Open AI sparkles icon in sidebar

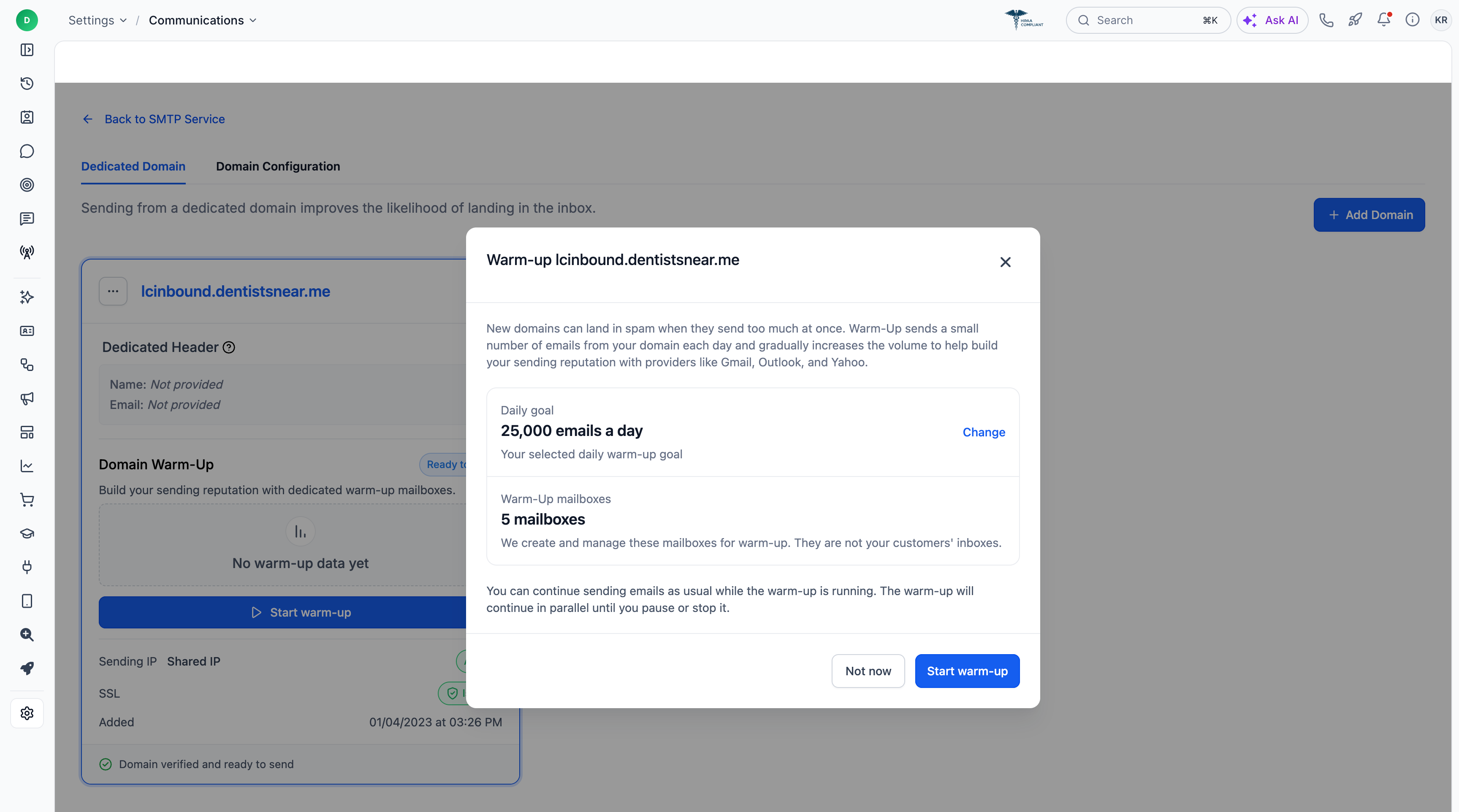click(27, 297)
